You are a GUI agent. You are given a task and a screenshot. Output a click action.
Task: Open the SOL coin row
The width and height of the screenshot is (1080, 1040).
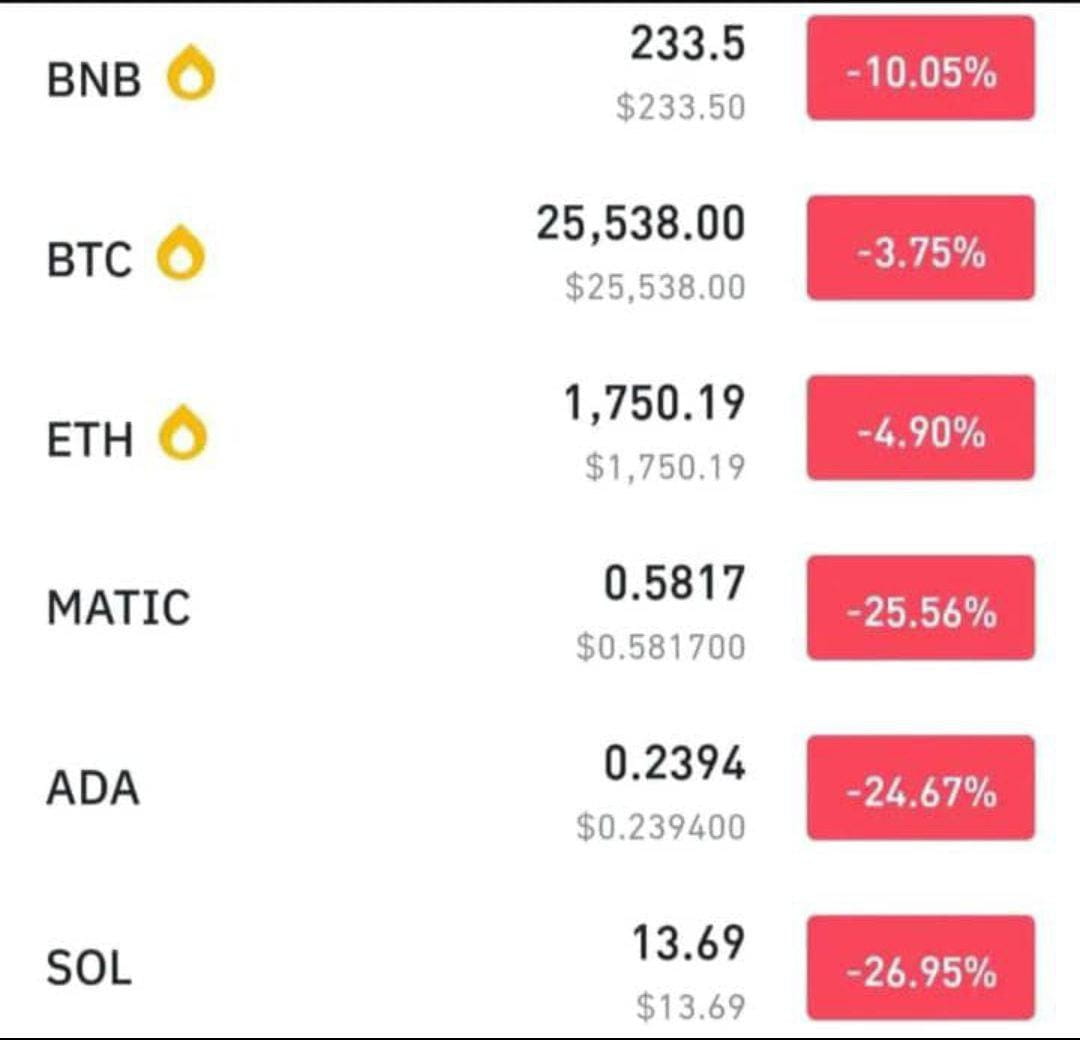[540, 968]
